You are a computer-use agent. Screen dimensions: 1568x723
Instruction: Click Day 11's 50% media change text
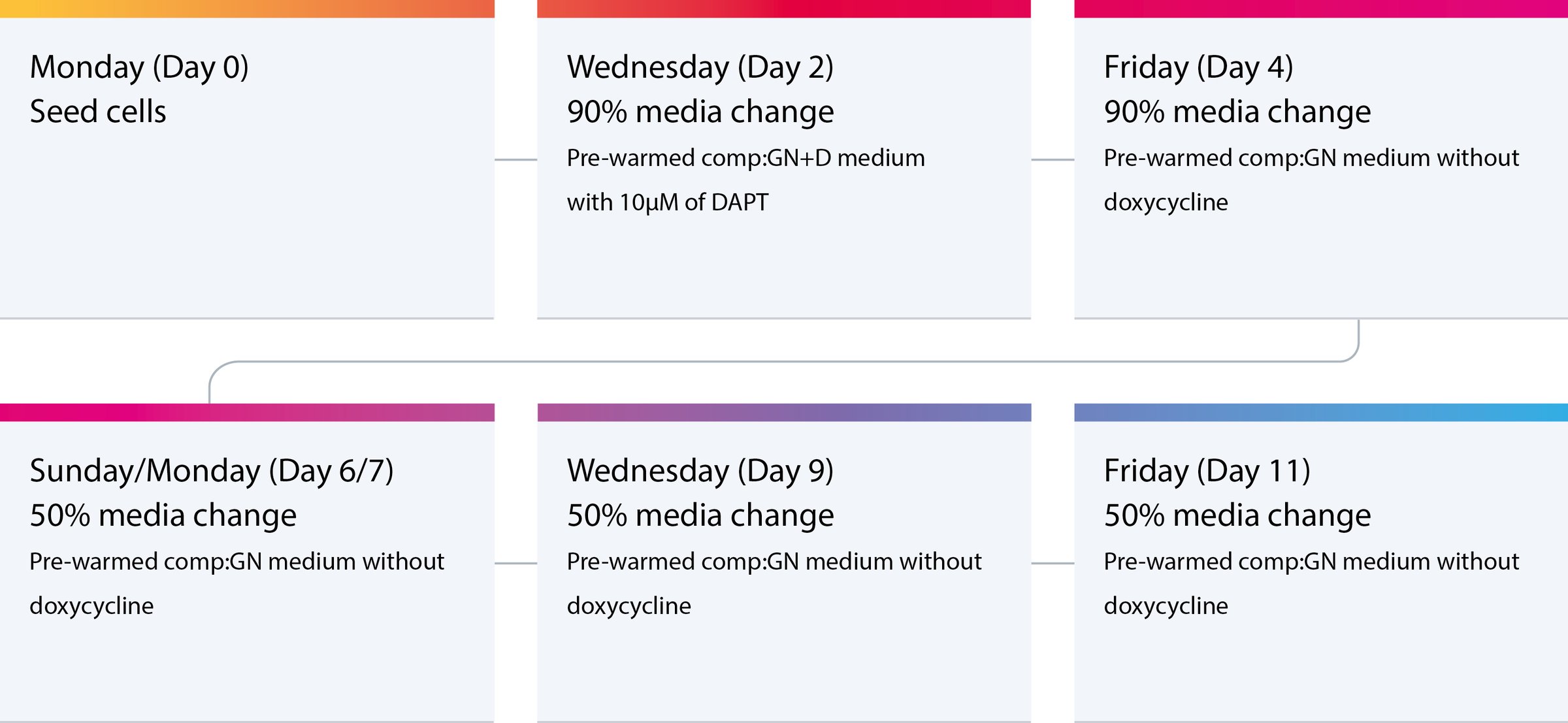coord(1237,515)
